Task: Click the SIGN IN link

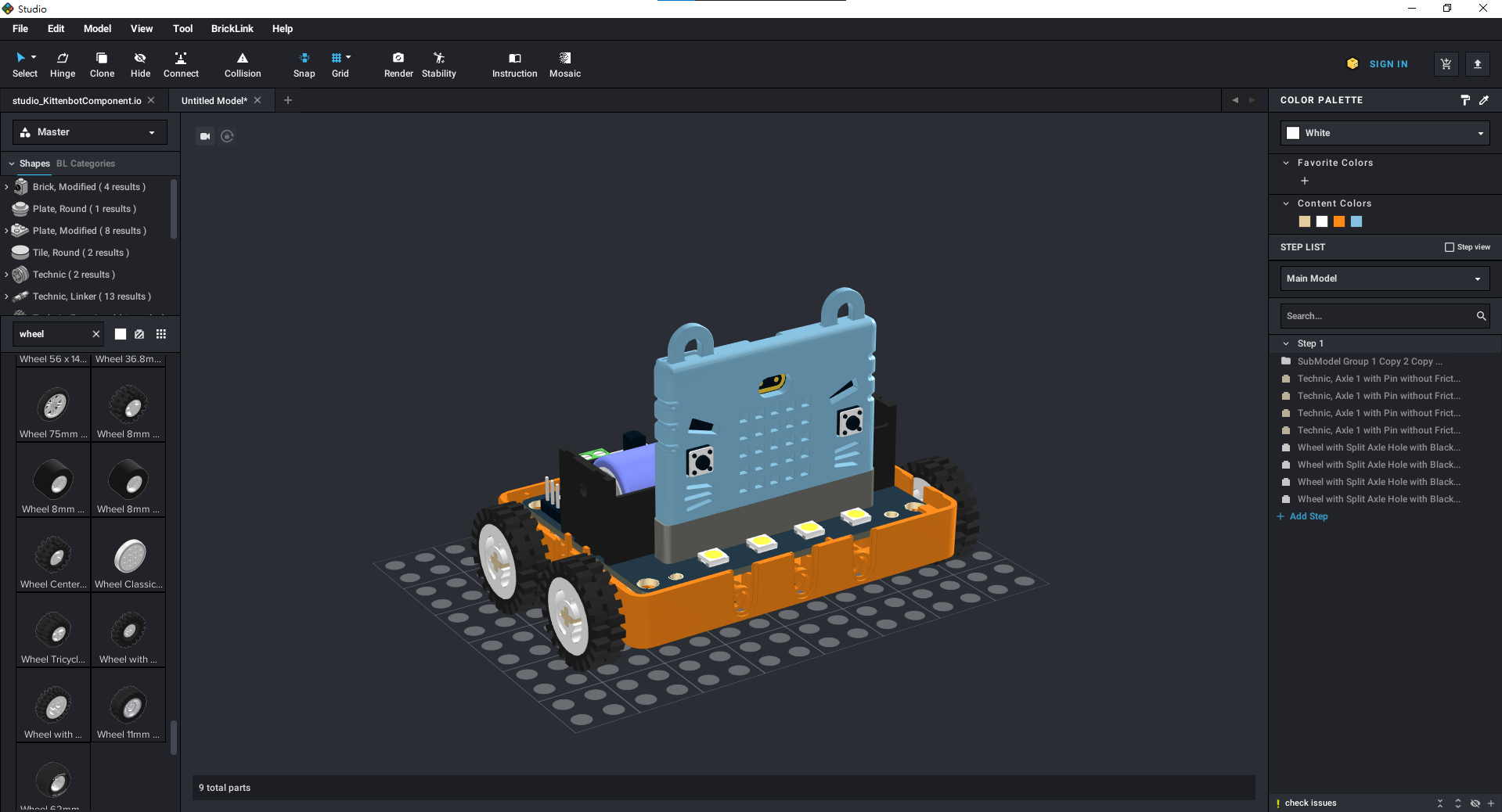Action: (1388, 64)
